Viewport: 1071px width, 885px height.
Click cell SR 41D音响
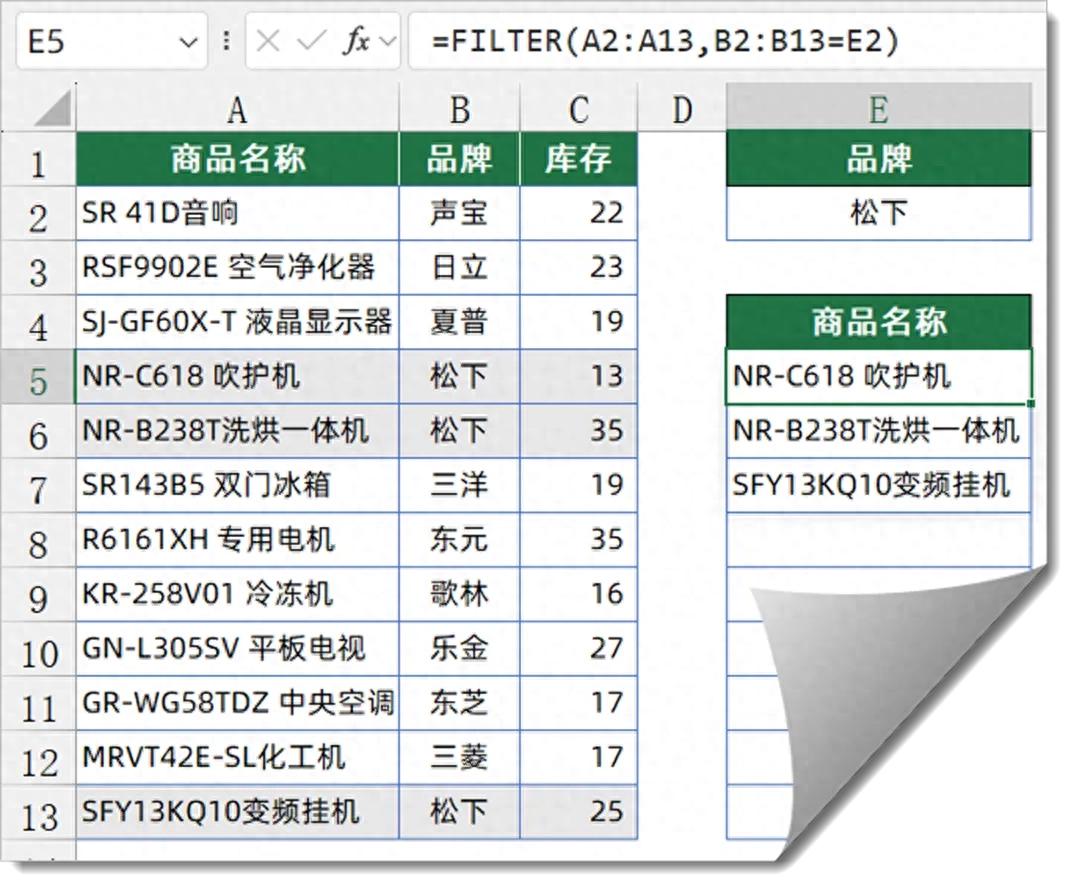[237, 214]
